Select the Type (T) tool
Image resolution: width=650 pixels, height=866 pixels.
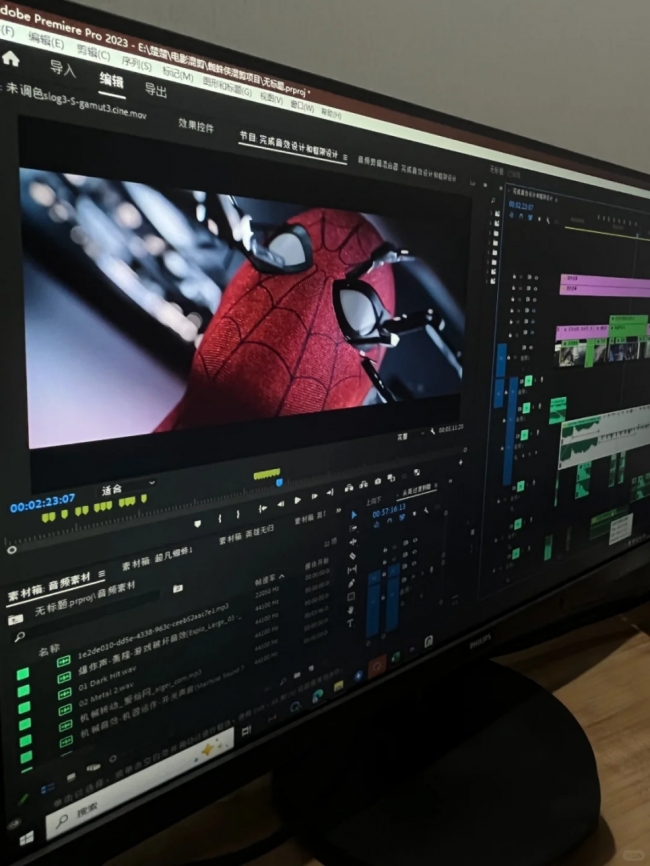pyautogui.click(x=351, y=623)
